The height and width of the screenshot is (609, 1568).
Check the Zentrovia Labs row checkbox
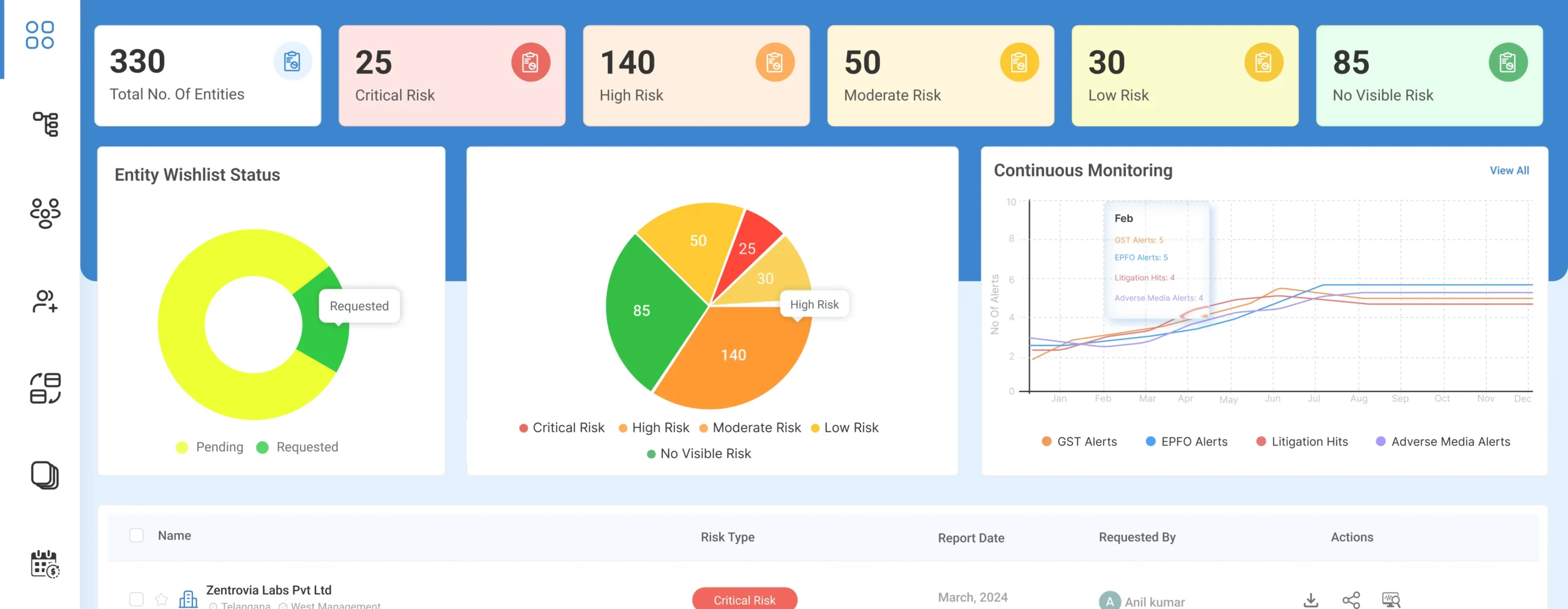[x=137, y=599]
